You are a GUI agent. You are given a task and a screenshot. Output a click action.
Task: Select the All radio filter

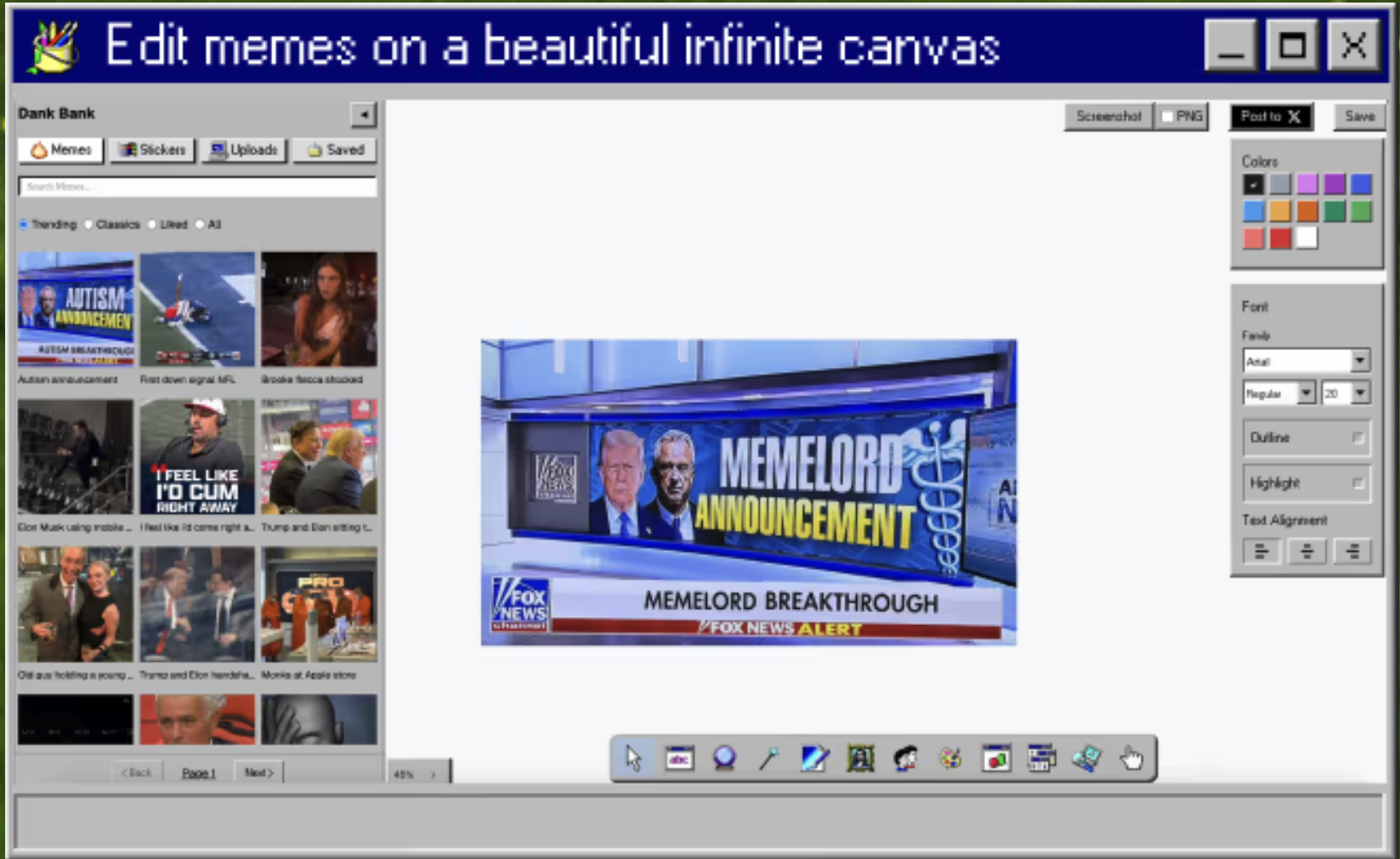[200, 225]
